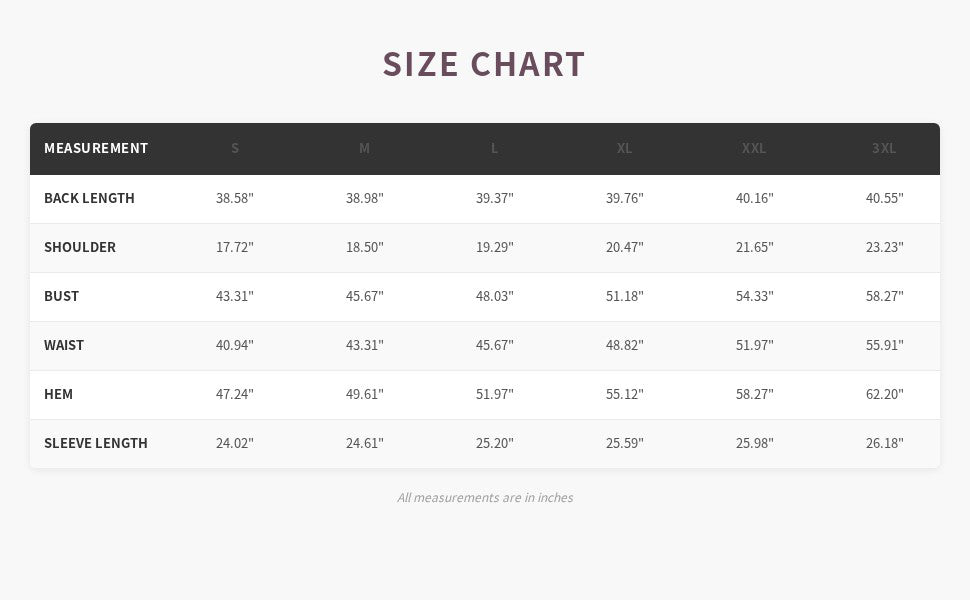Click the S size column header
Viewport: 970px width, 600px height.
[x=235, y=148]
